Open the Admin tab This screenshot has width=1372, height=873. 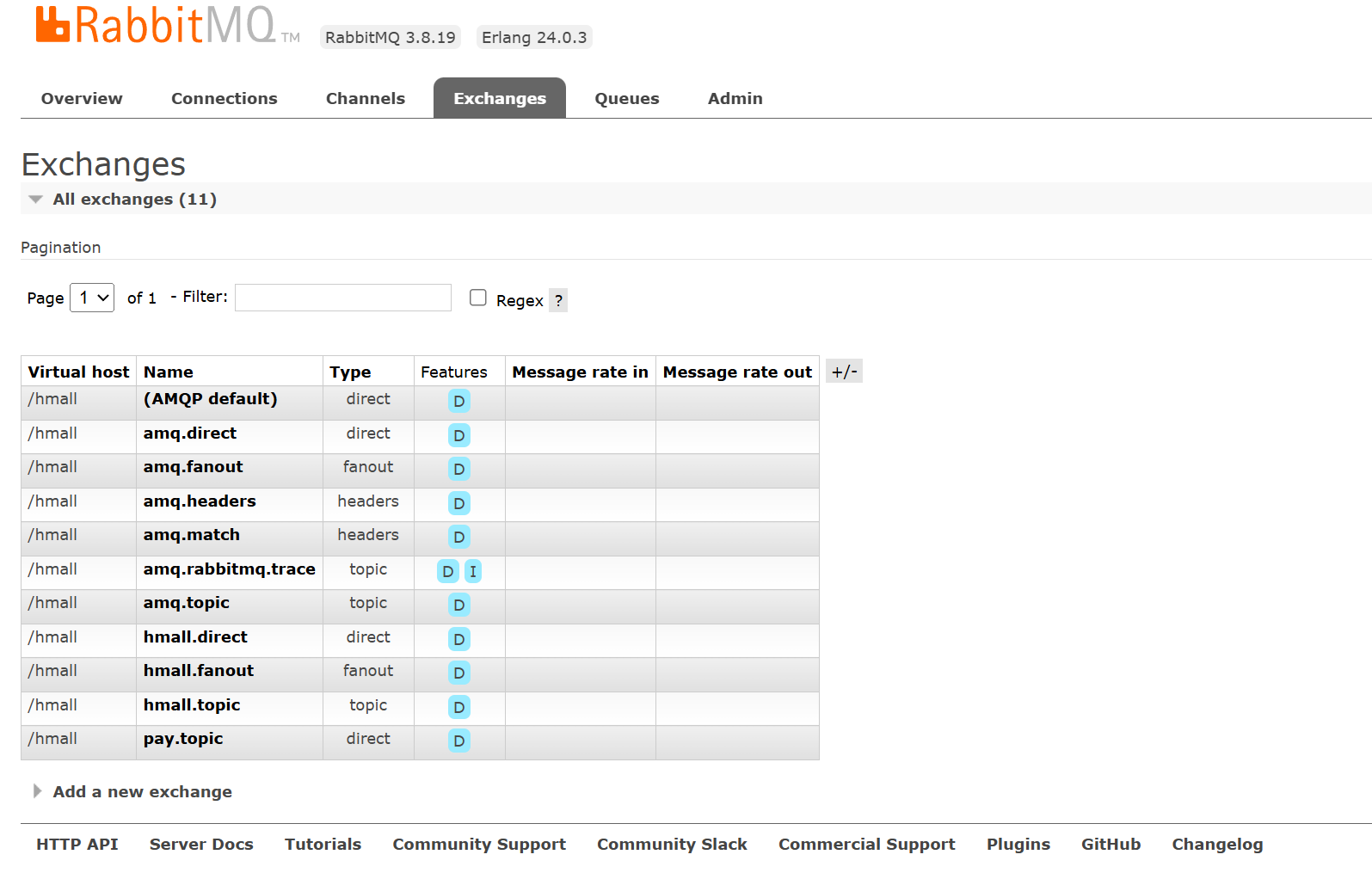coord(735,98)
